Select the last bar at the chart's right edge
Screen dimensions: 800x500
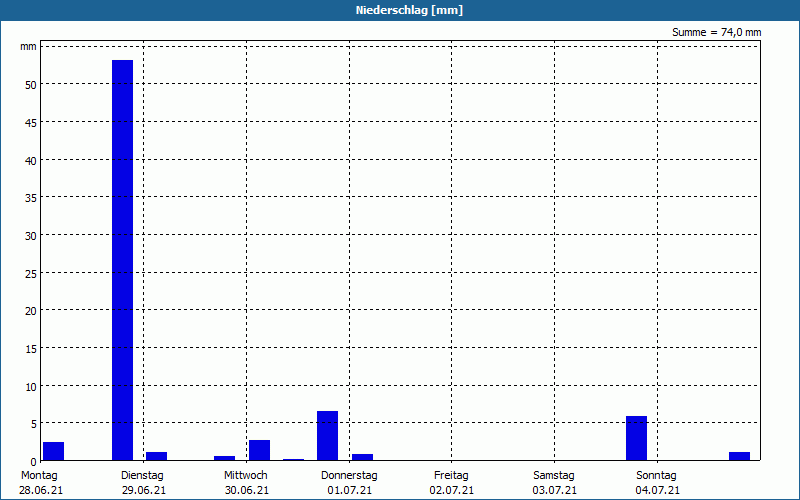[x=739, y=456]
